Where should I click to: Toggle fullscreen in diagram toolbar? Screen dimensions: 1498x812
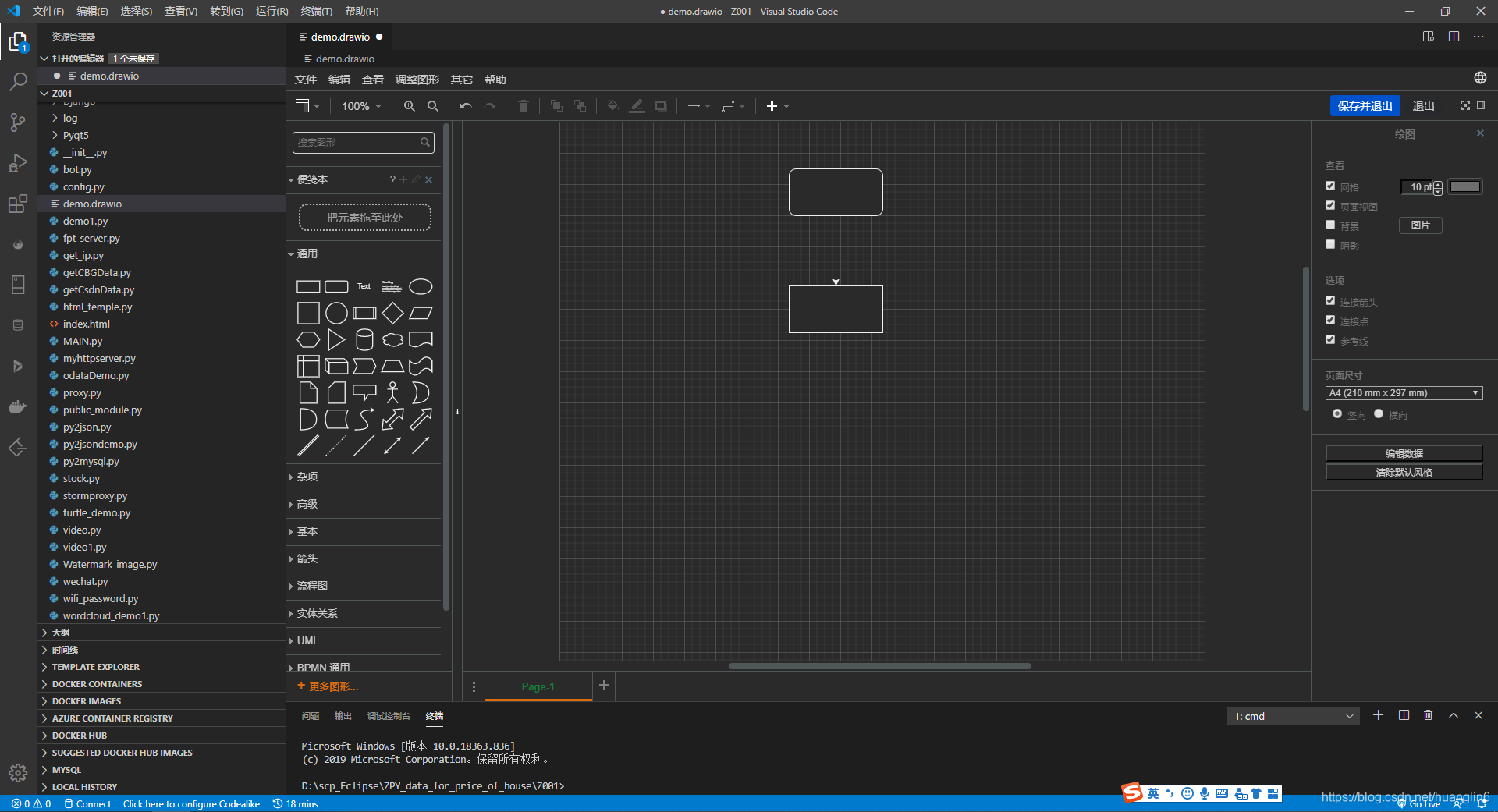(x=1465, y=105)
